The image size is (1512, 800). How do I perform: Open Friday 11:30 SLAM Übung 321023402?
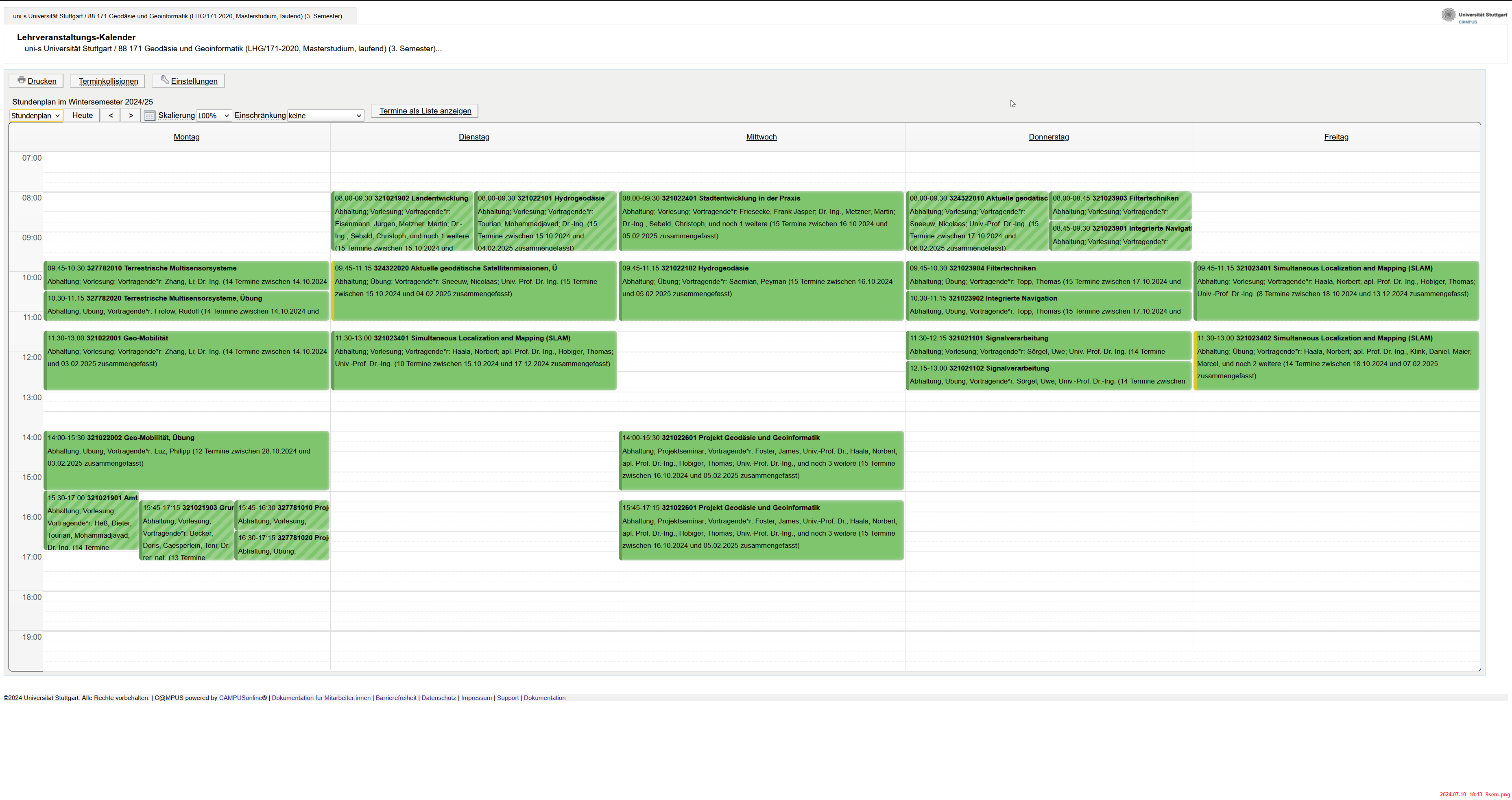click(1337, 360)
